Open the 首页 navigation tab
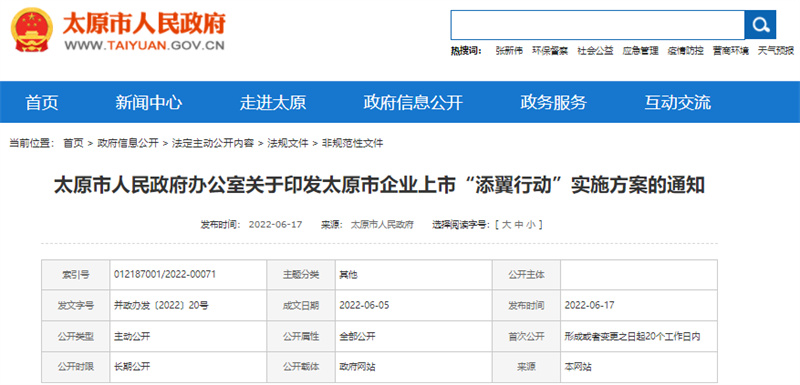 [x=42, y=102]
